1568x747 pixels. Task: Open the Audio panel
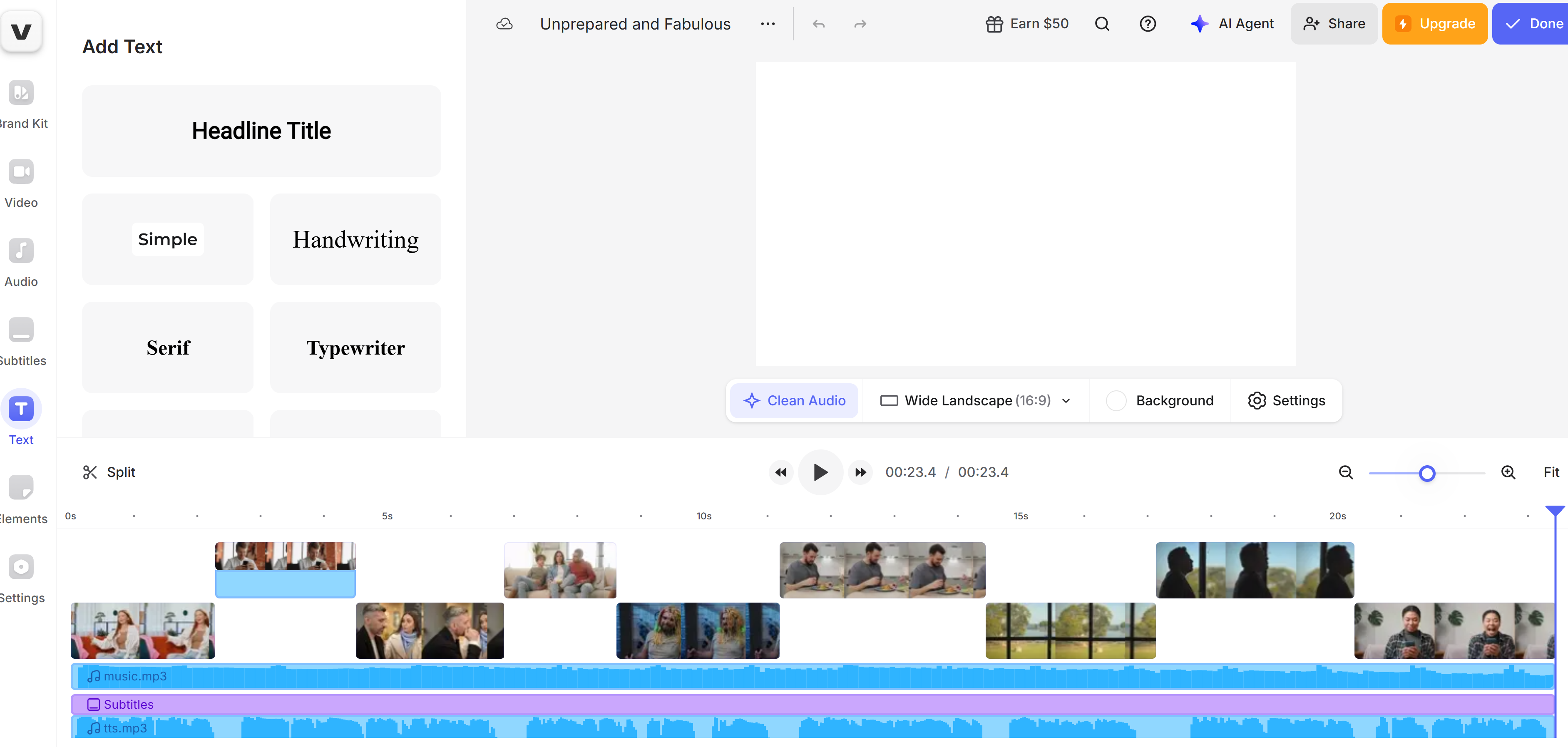point(21,262)
